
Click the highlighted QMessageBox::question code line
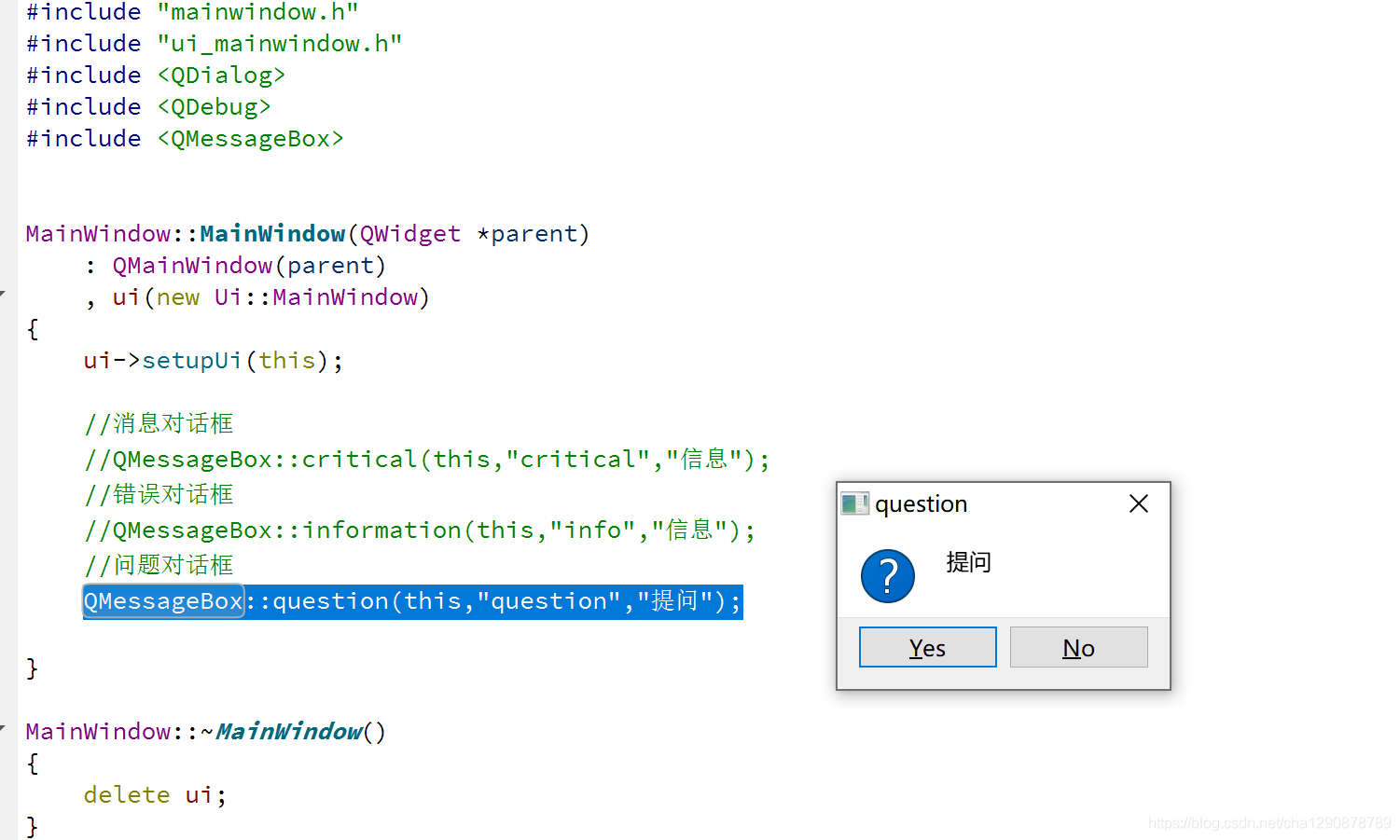[412, 601]
